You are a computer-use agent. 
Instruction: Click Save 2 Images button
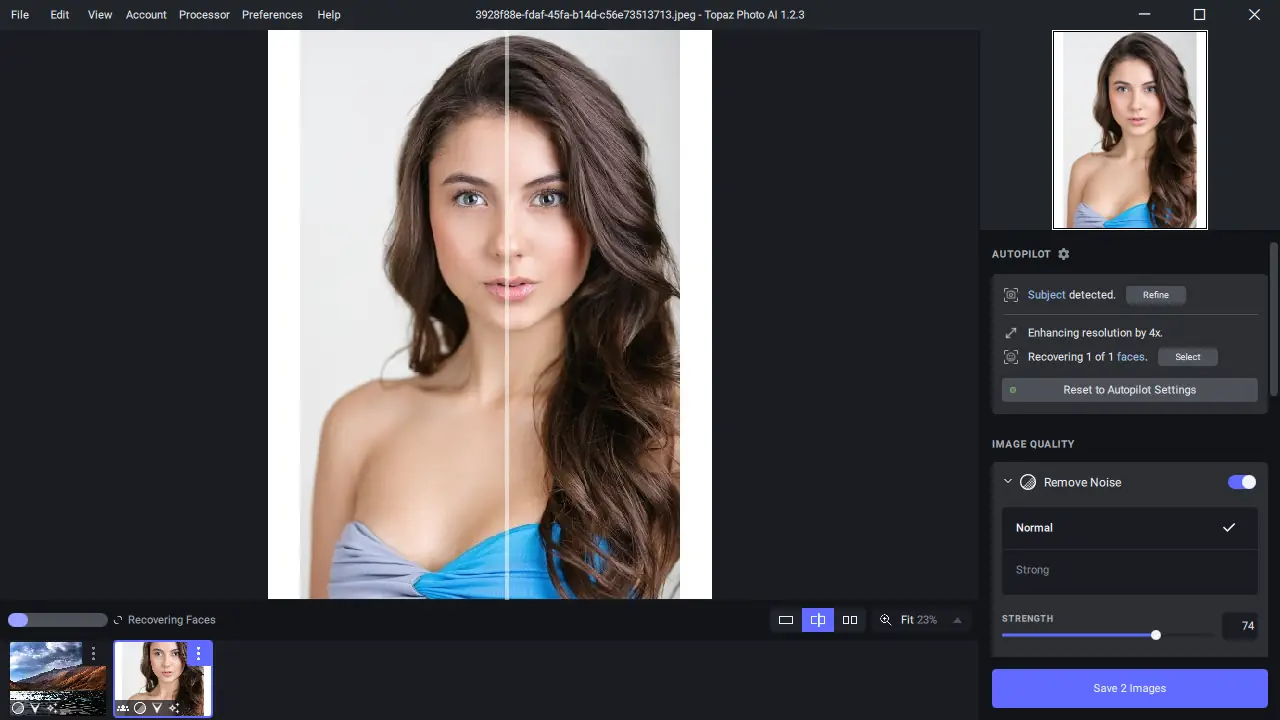point(1130,688)
